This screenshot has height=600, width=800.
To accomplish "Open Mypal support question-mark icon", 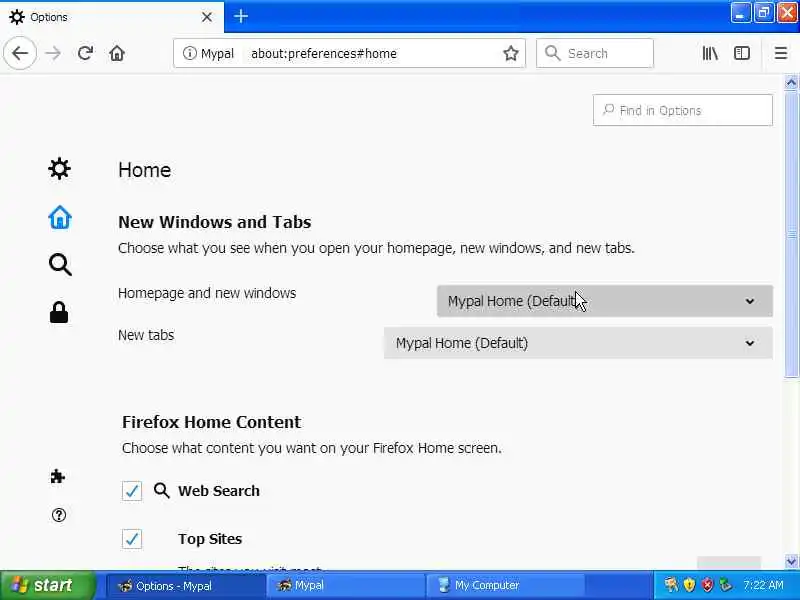I will coord(59,515).
